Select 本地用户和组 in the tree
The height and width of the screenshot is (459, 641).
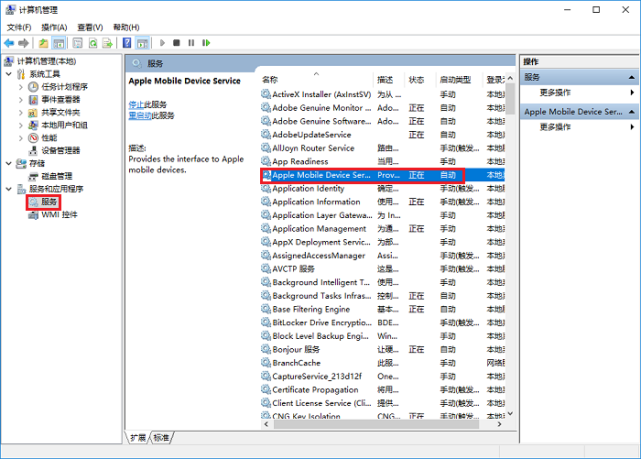click(64, 125)
